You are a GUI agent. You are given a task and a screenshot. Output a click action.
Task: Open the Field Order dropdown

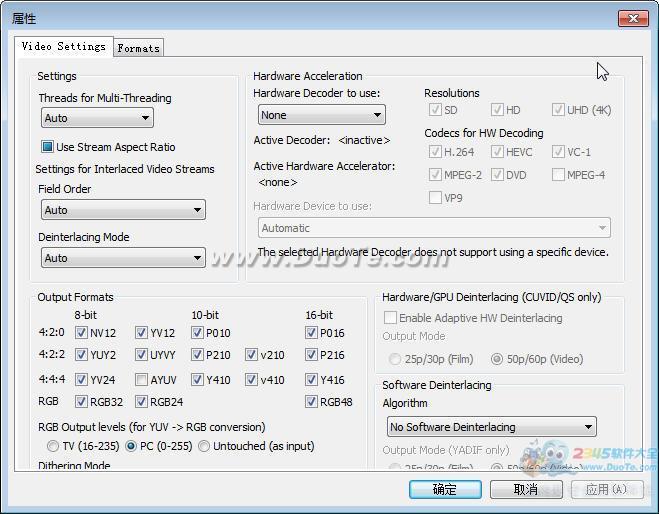click(123, 210)
